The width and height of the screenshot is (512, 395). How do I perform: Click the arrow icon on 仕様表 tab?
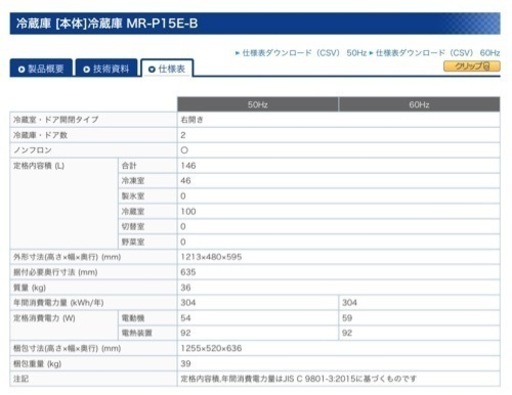tap(152, 69)
